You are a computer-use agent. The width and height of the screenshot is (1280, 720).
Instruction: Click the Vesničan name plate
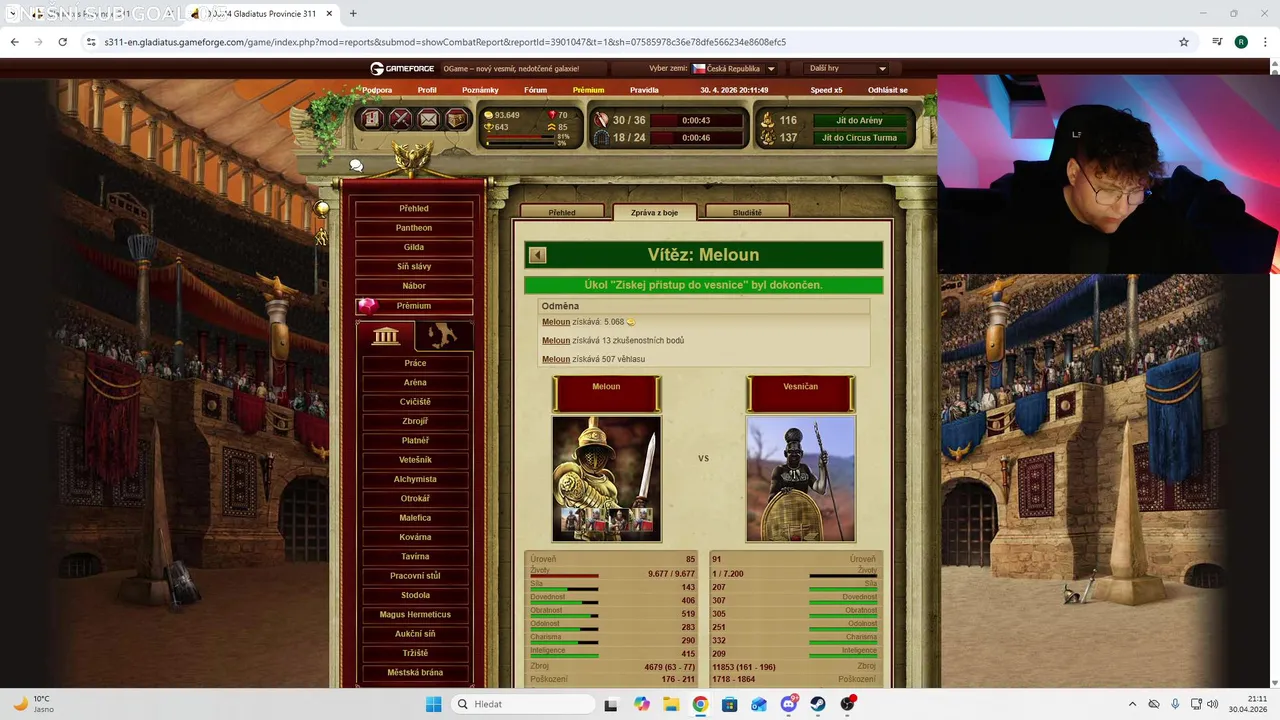pos(801,393)
